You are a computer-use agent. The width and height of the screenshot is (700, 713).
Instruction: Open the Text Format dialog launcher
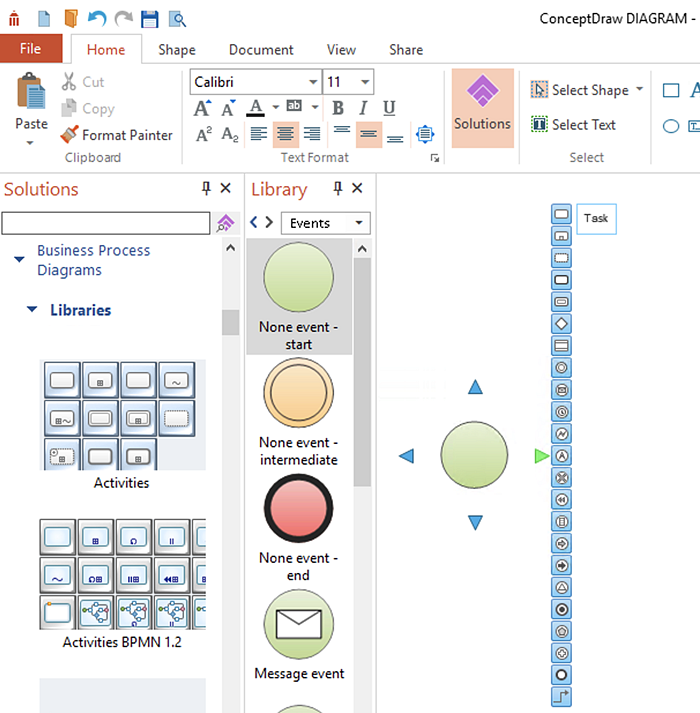(x=435, y=158)
